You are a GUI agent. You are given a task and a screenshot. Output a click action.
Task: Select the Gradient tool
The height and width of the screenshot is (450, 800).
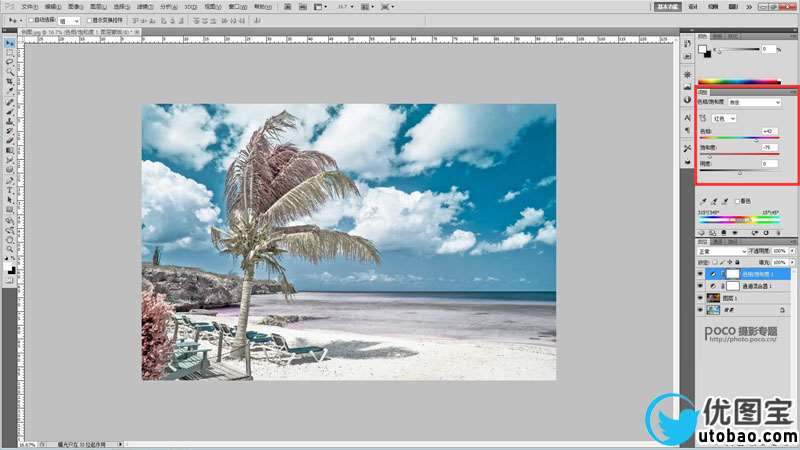pos(9,150)
